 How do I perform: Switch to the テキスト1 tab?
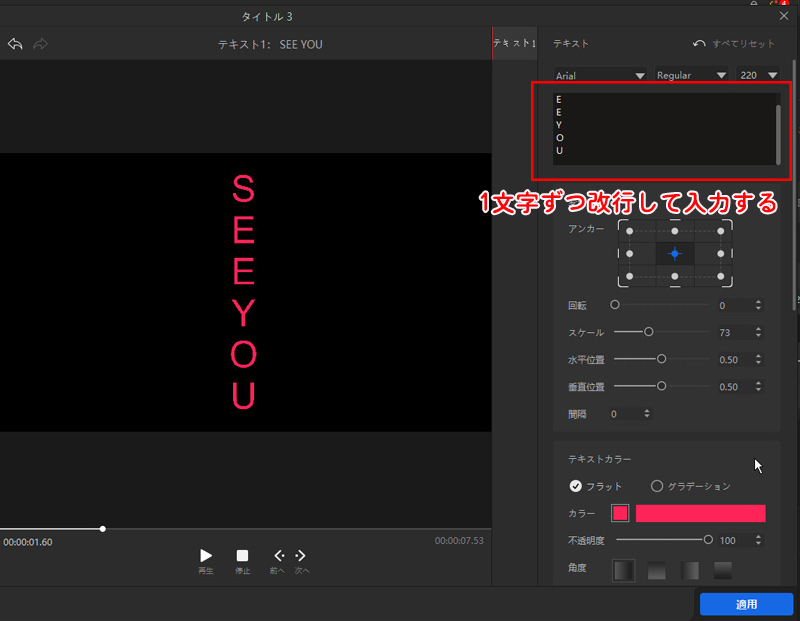tap(514, 43)
